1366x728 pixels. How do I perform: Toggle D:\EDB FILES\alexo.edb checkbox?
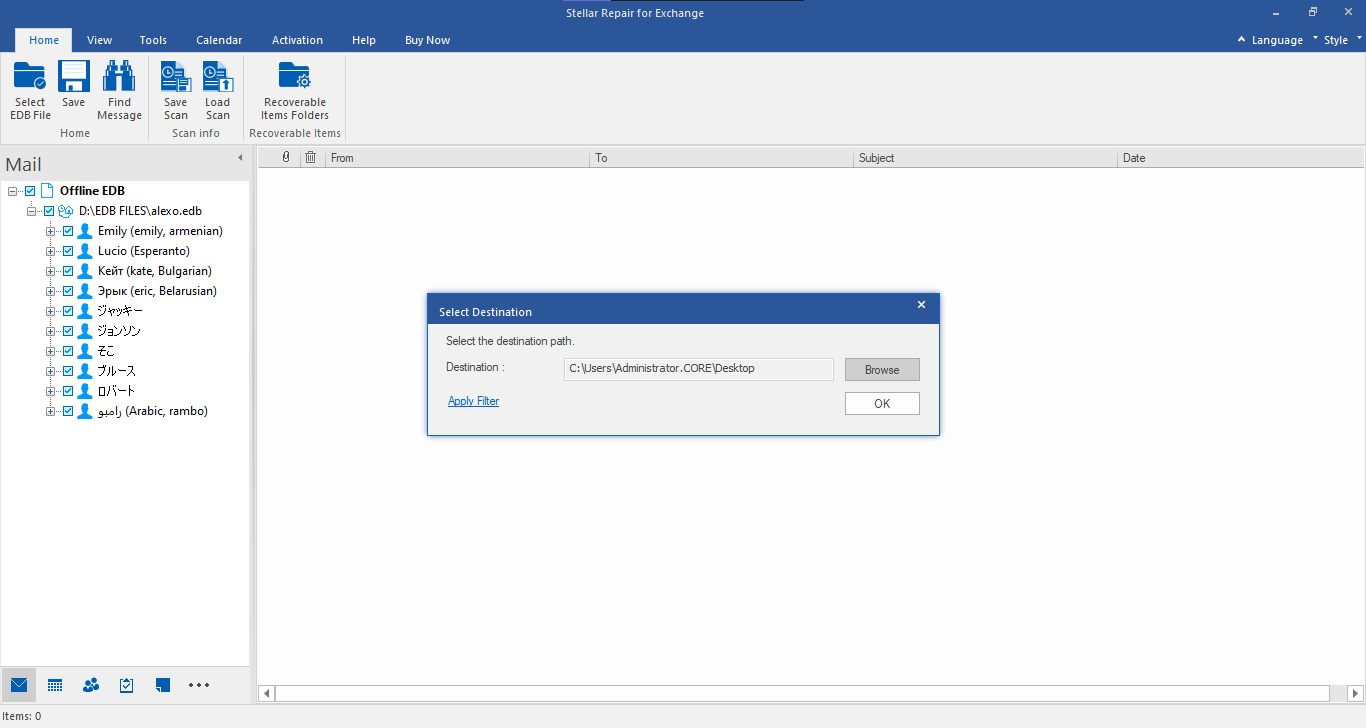49,211
